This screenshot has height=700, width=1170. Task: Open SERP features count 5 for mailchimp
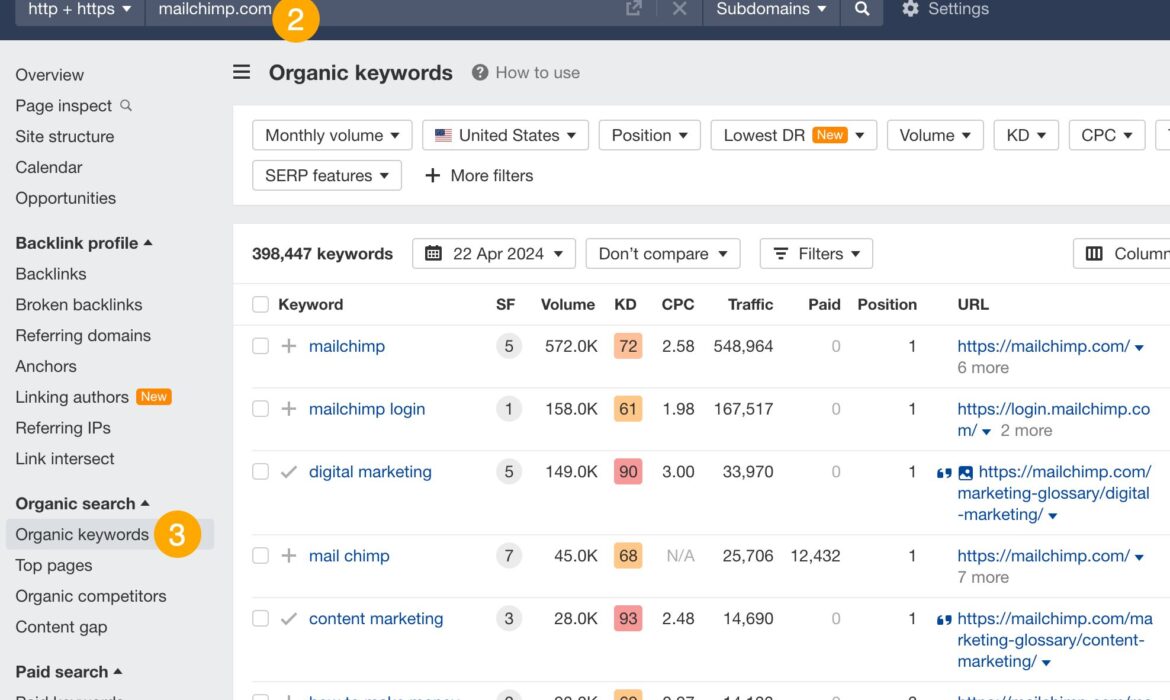(x=509, y=346)
